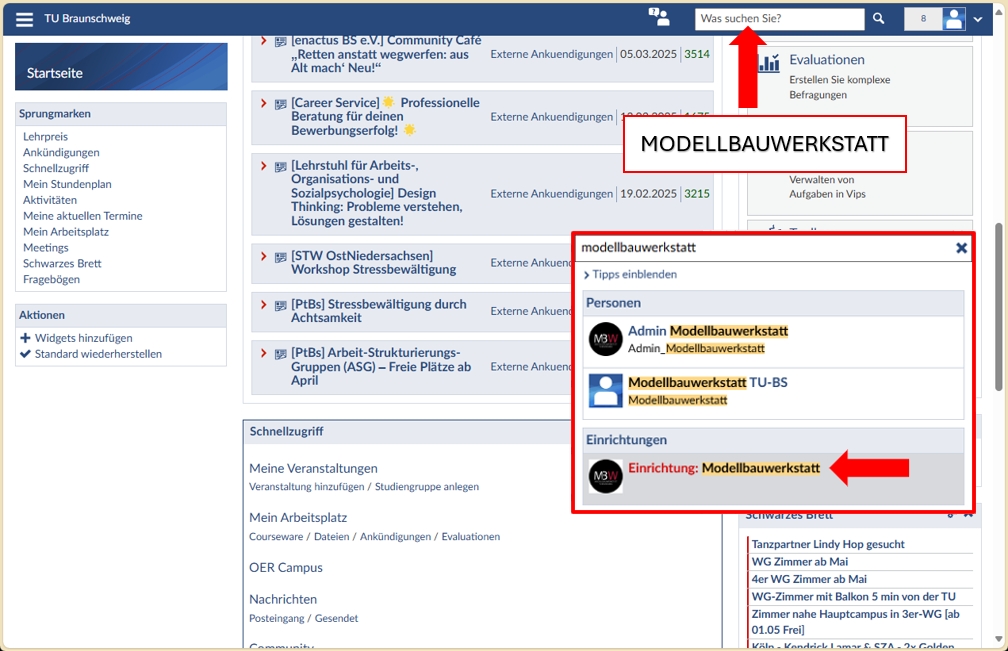
Task: Open 'WG-Zimmer mit Balkon' posting
Action: tap(854, 596)
